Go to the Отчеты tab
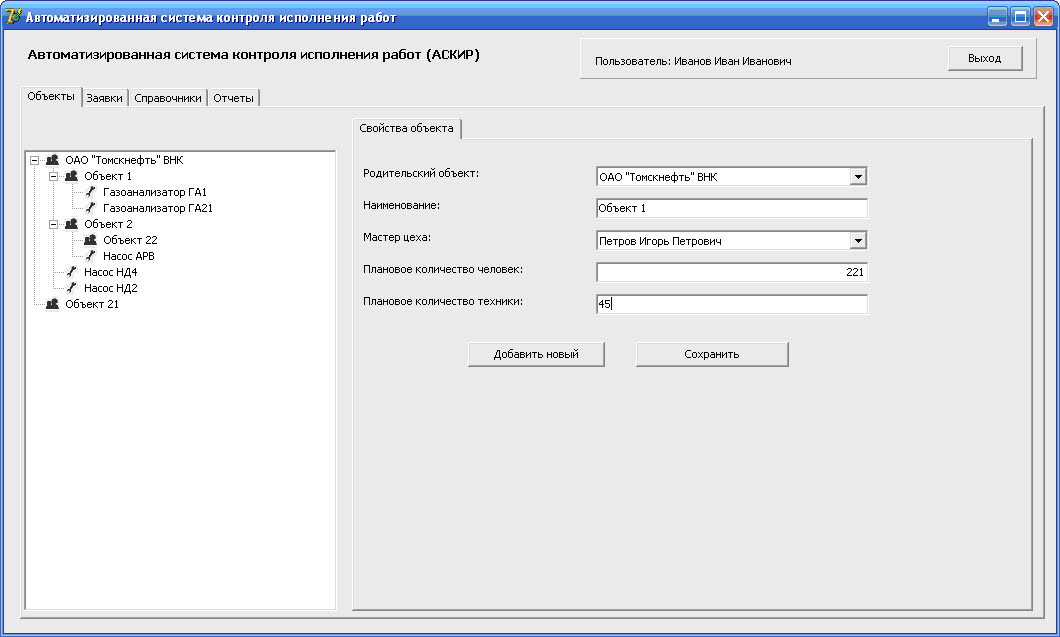Screen dimensions: 1060x637 click(x=233, y=98)
